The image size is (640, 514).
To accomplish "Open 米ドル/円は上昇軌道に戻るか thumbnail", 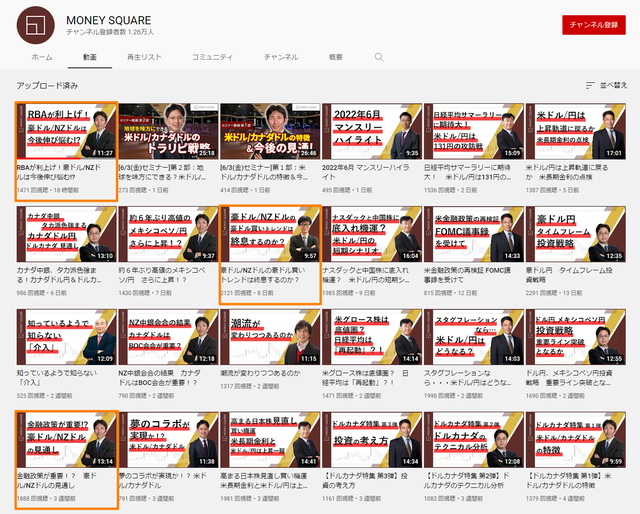I will pos(576,131).
